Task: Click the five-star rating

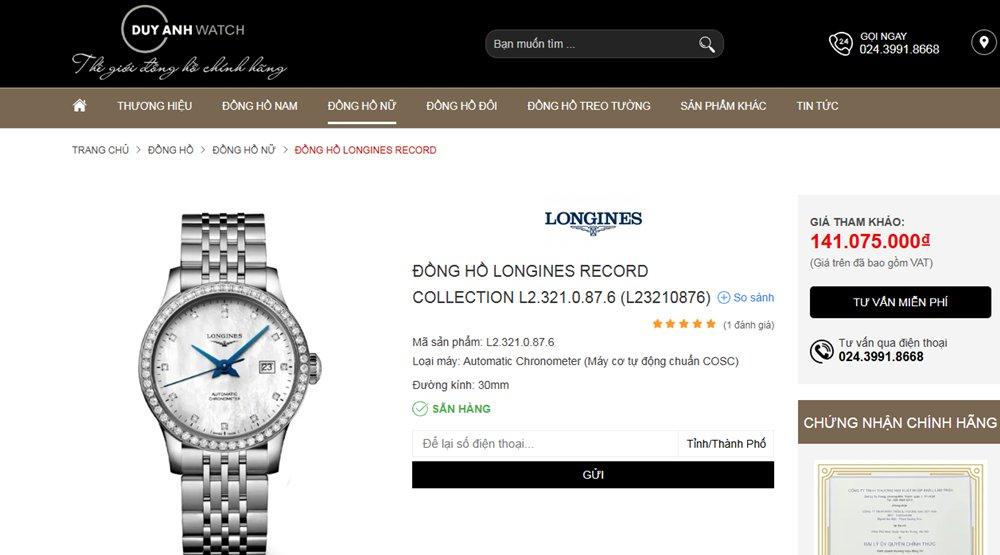Action: tap(684, 324)
